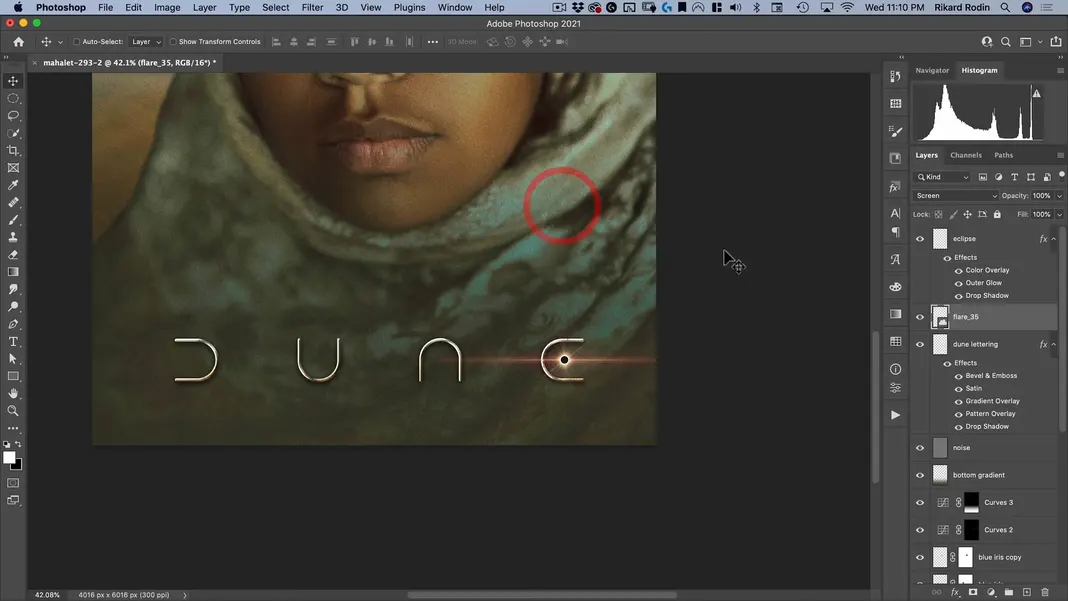Viewport: 1068px width, 601px height.
Task: Select the Eraser tool
Action: click(x=13, y=255)
